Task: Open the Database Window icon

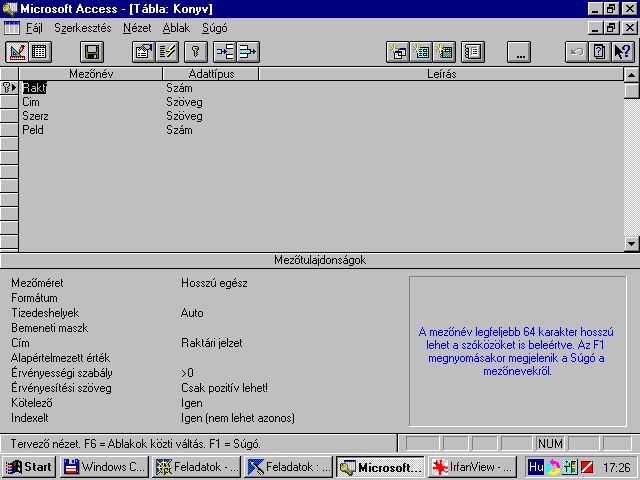Action: pos(473,51)
